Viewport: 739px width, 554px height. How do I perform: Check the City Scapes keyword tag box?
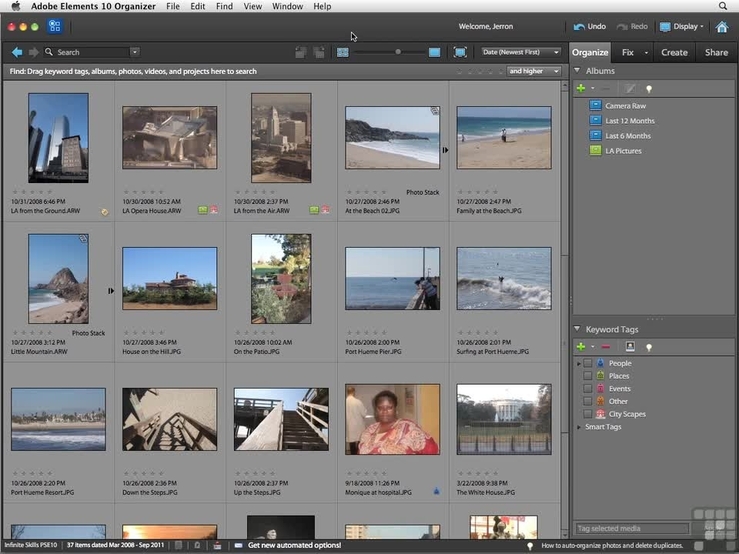tap(587, 414)
